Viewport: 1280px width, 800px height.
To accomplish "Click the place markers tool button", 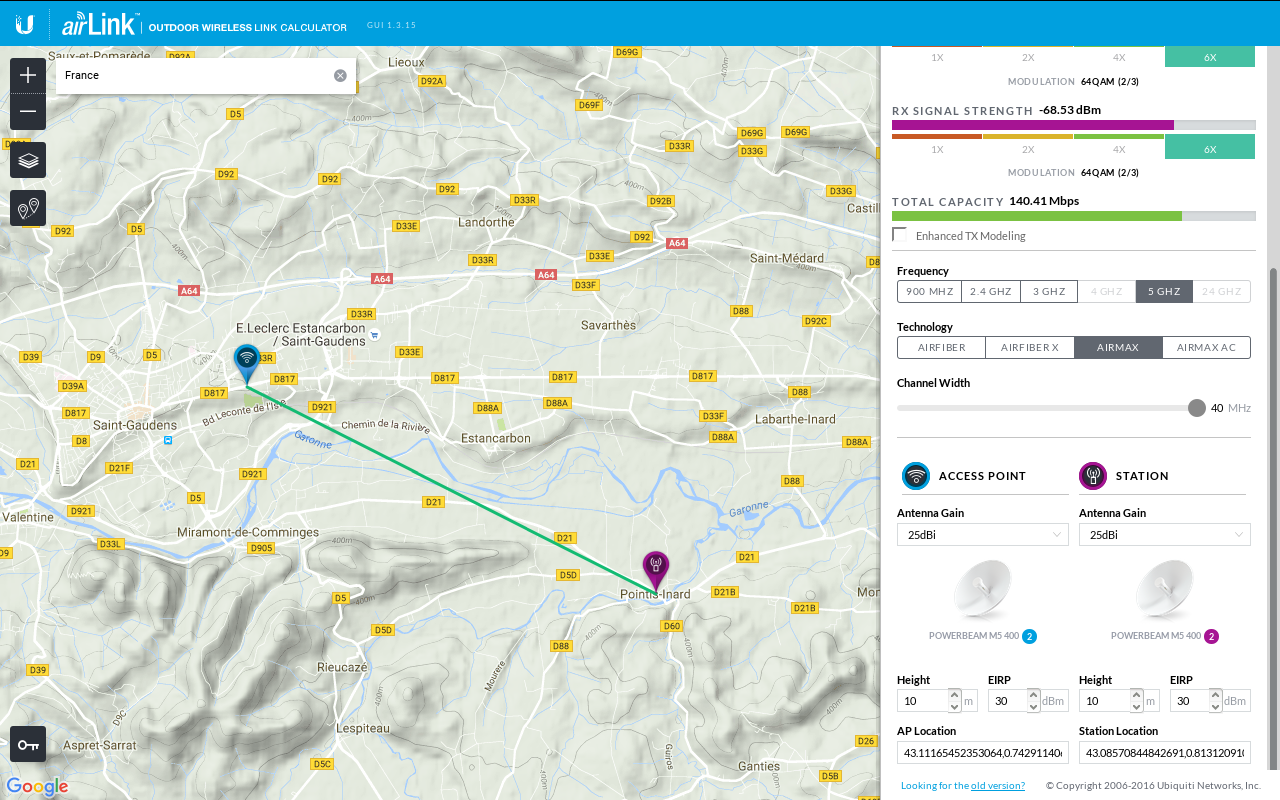I will 28,208.
